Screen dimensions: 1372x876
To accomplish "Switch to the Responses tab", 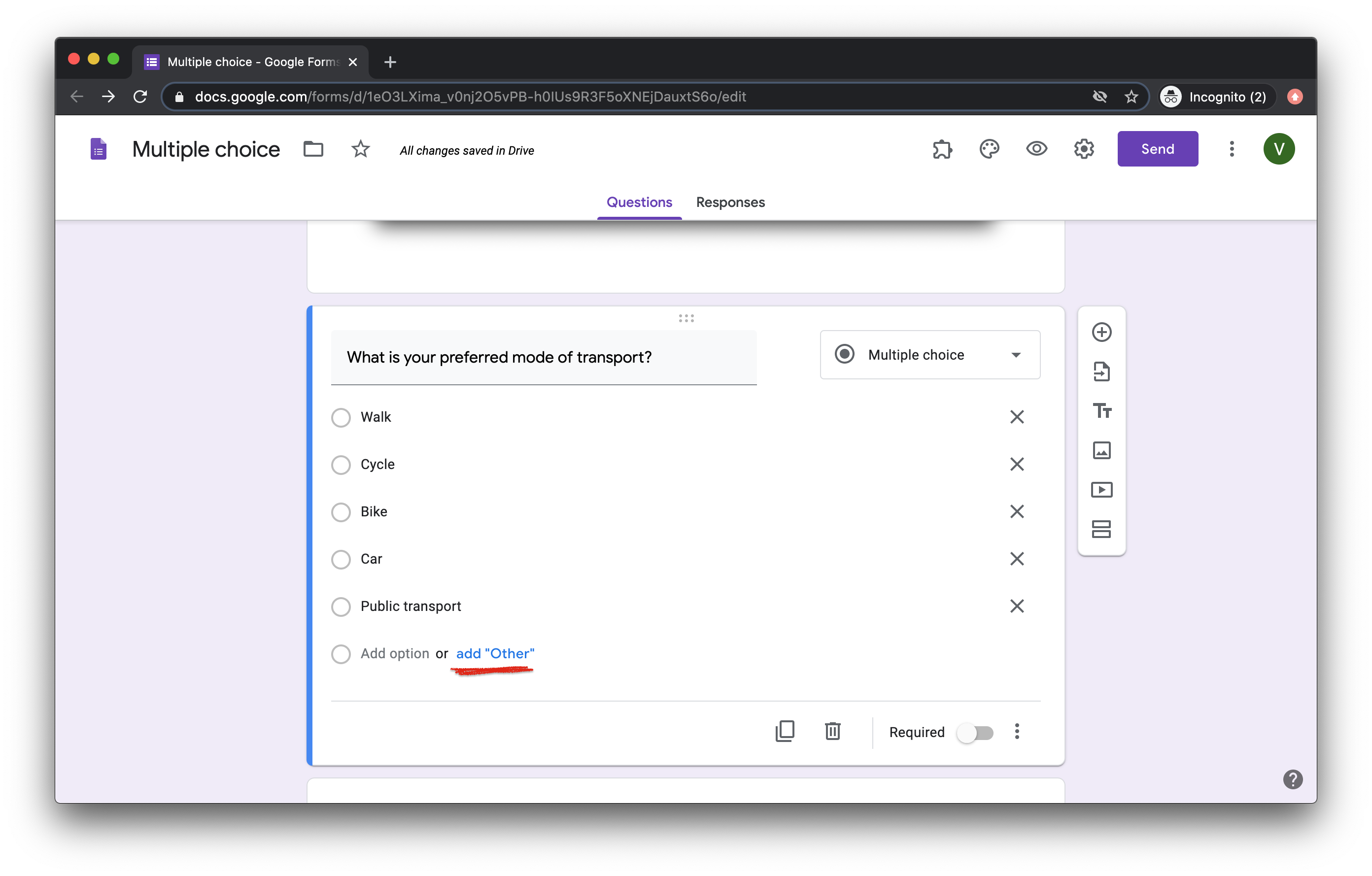I will (x=730, y=202).
